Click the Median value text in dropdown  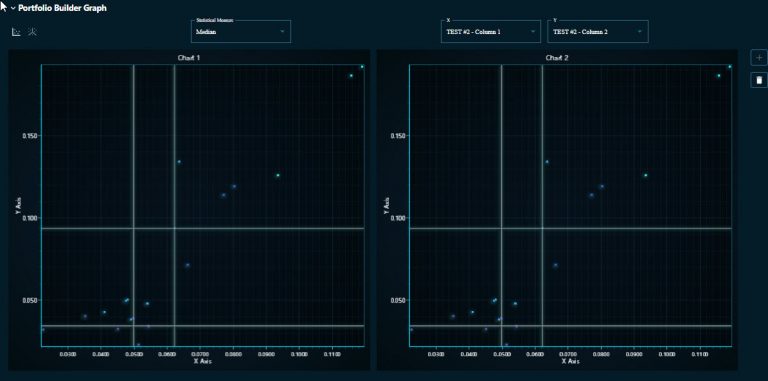206,32
